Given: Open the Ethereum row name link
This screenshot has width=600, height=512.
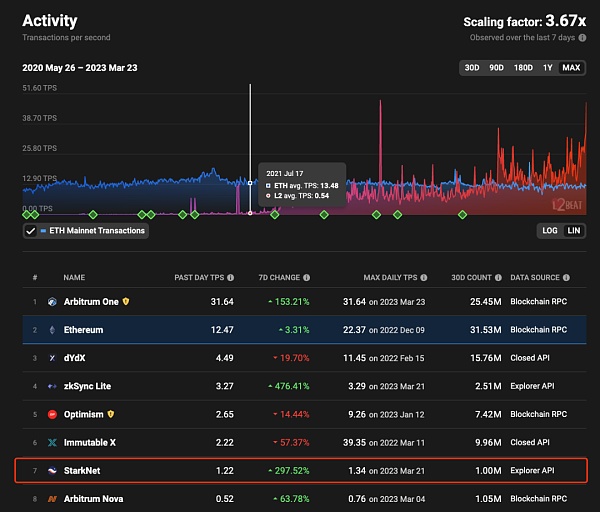Looking at the screenshot, I should click(83, 329).
